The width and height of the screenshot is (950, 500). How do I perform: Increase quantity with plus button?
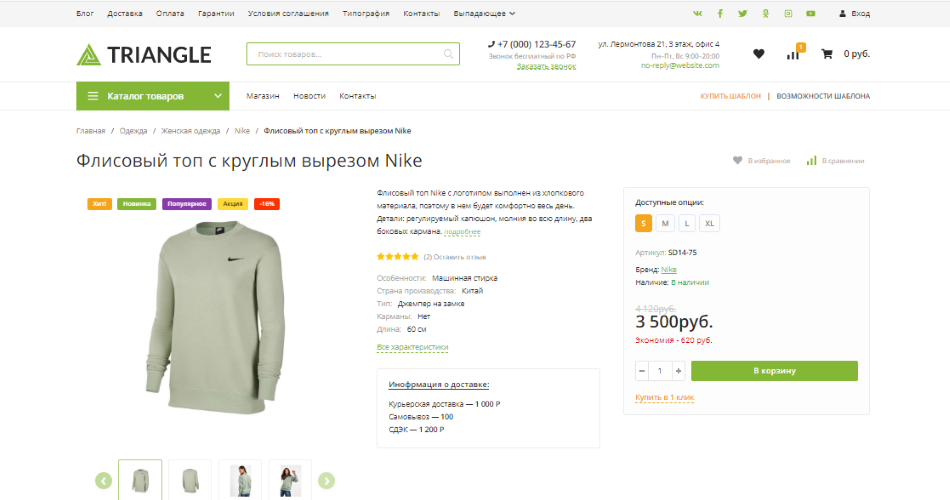click(x=679, y=371)
